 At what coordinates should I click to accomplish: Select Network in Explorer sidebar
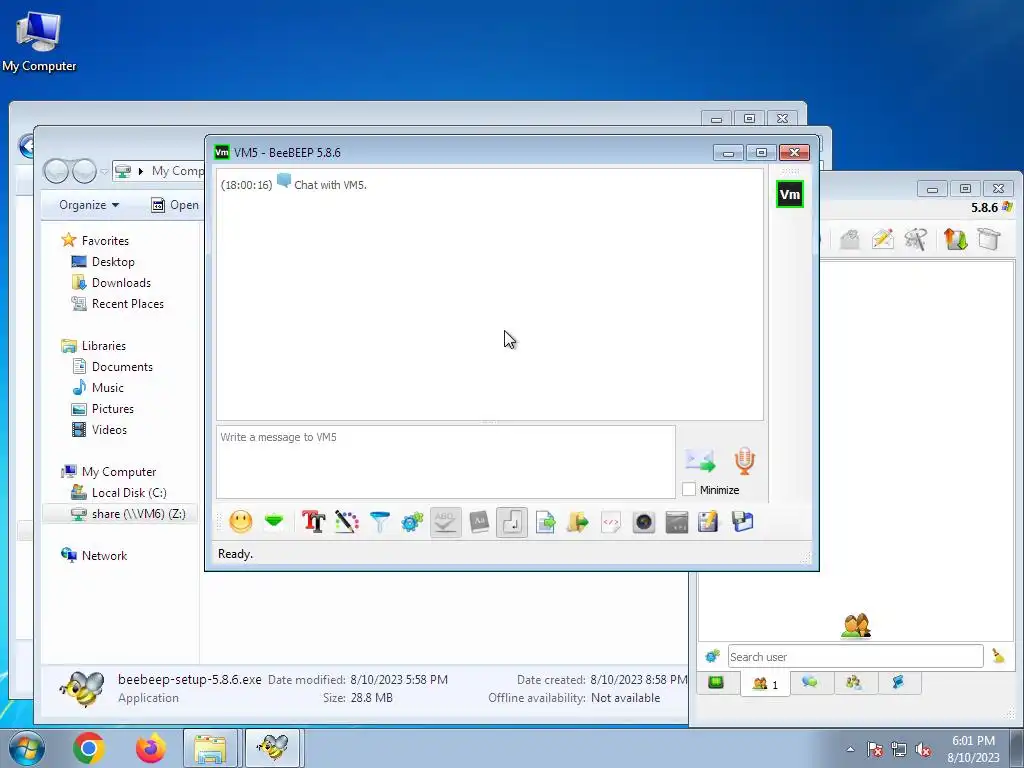[x=104, y=556]
